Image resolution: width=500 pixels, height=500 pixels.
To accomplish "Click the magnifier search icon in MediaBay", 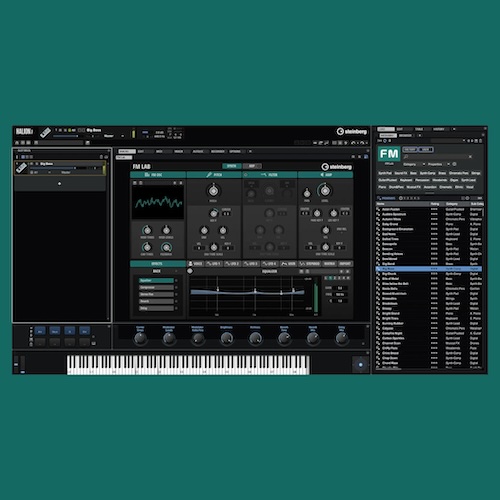I will pyautogui.click(x=406, y=157).
